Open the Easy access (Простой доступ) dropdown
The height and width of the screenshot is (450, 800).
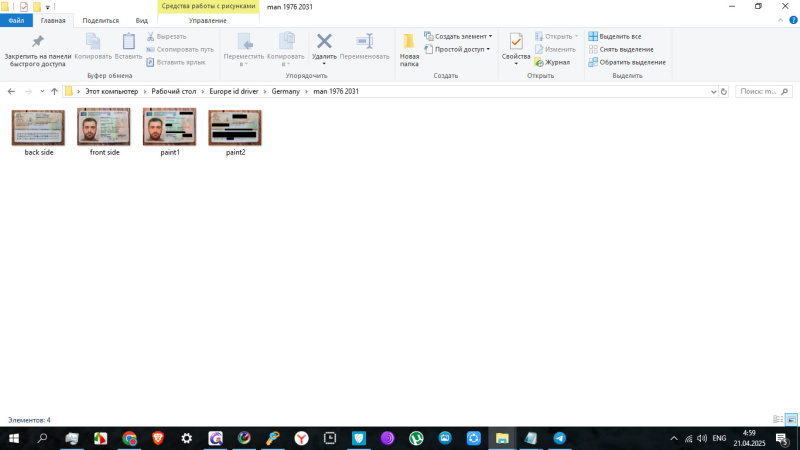click(457, 49)
